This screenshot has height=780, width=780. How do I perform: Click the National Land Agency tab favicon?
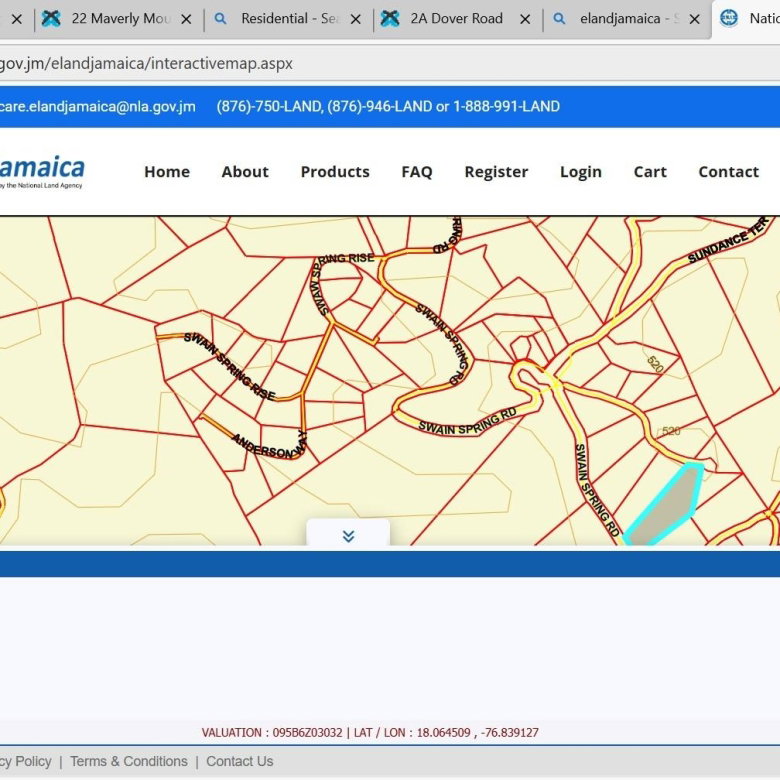729,19
